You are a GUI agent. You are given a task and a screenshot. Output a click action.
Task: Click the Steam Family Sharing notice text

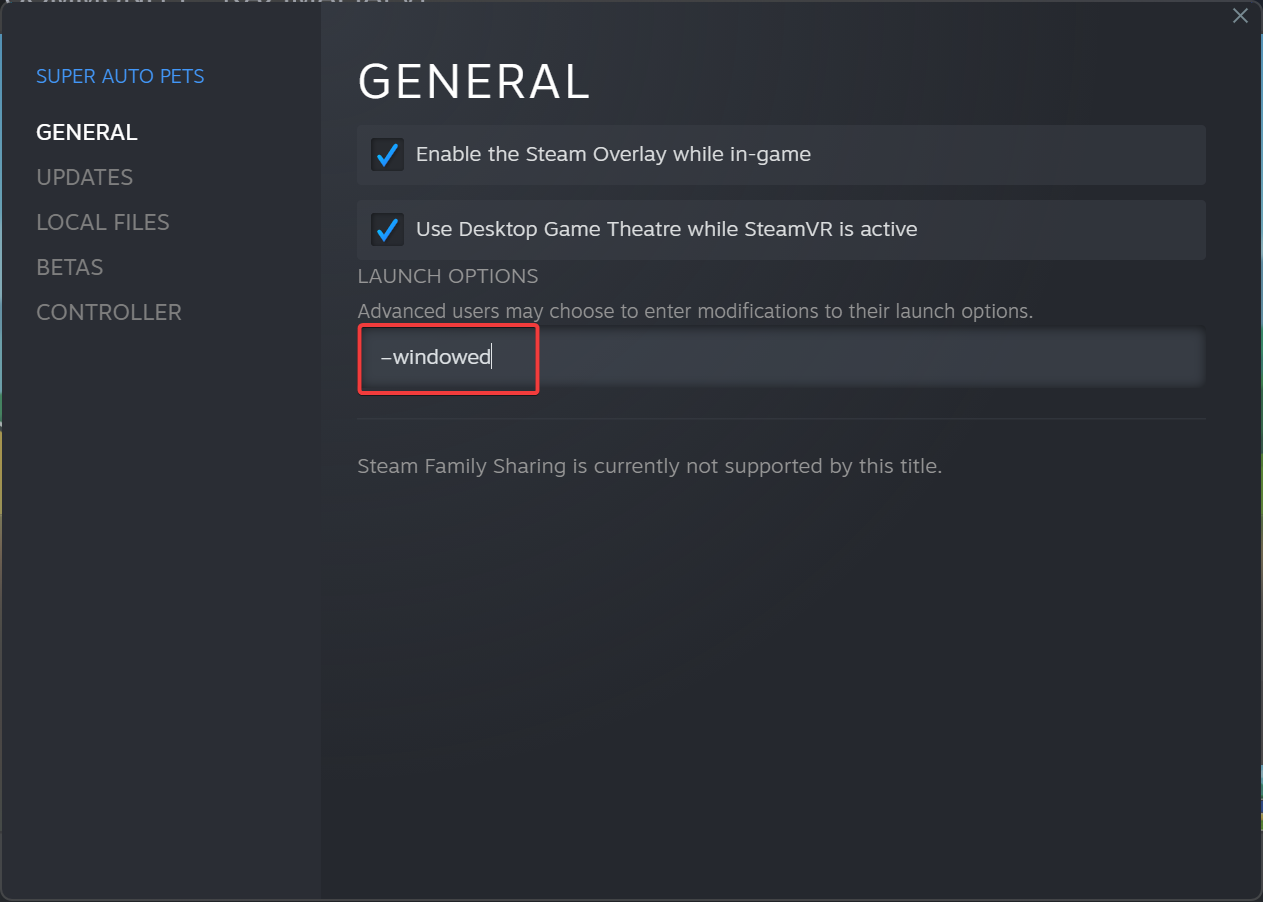coord(650,466)
